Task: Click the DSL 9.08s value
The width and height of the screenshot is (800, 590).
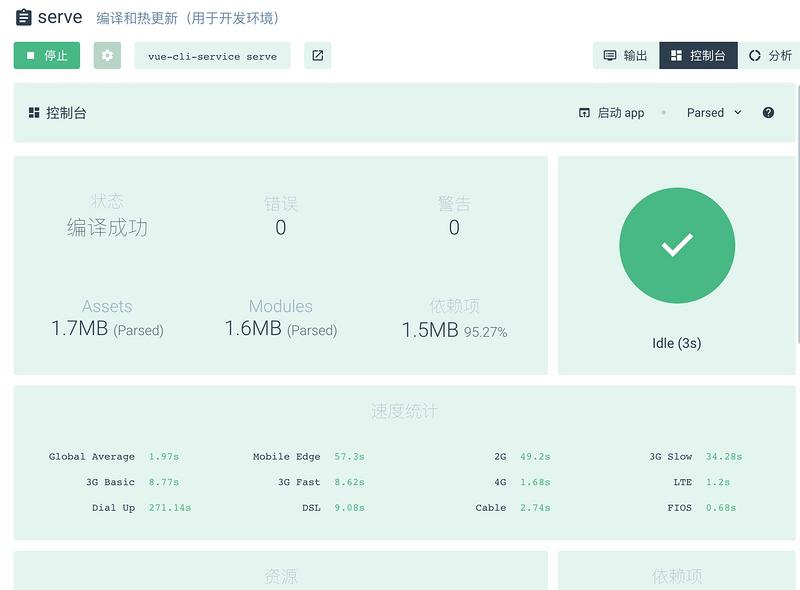Action: pyautogui.click(x=349, y=507)
